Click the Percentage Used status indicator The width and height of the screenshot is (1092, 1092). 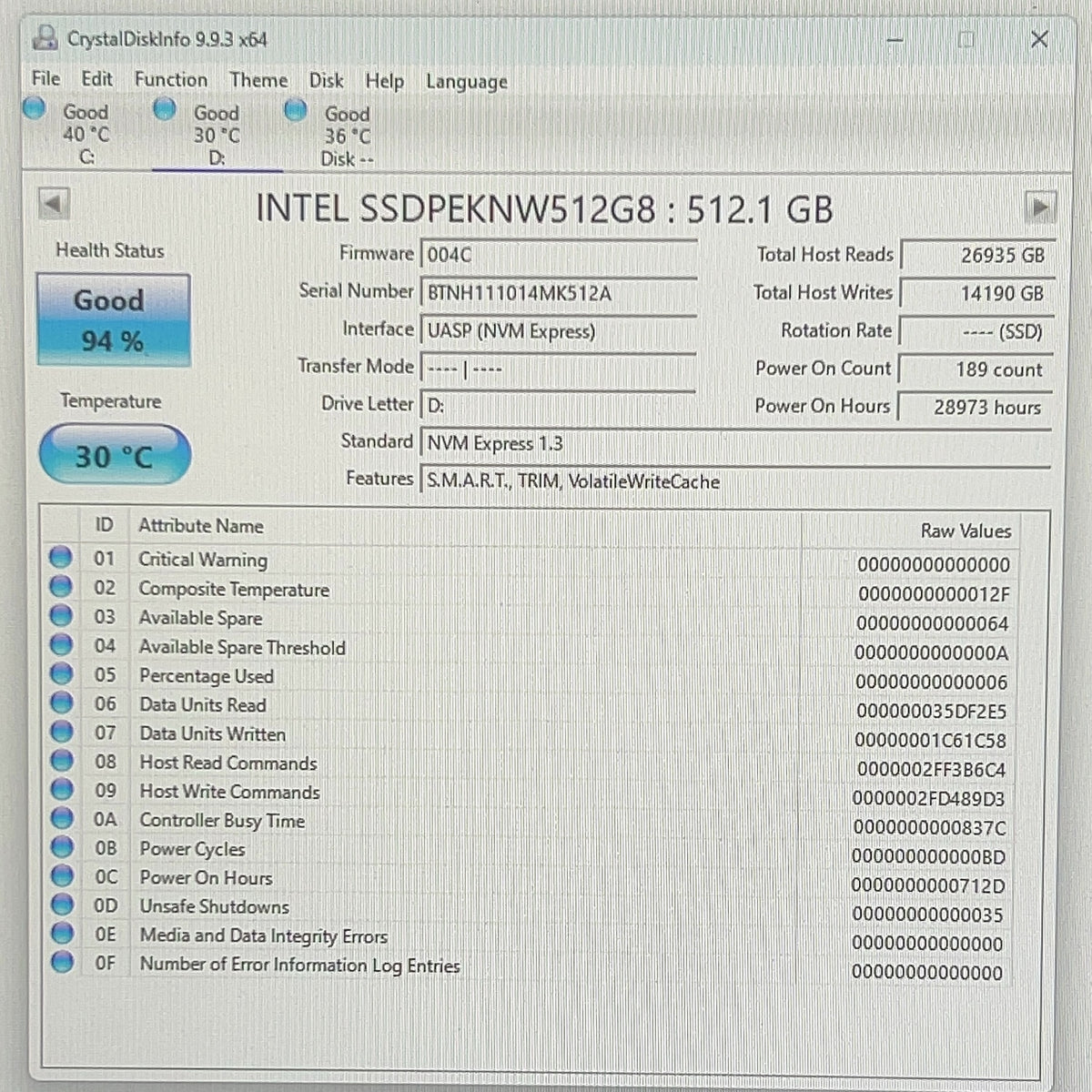(x=61, y=673)
